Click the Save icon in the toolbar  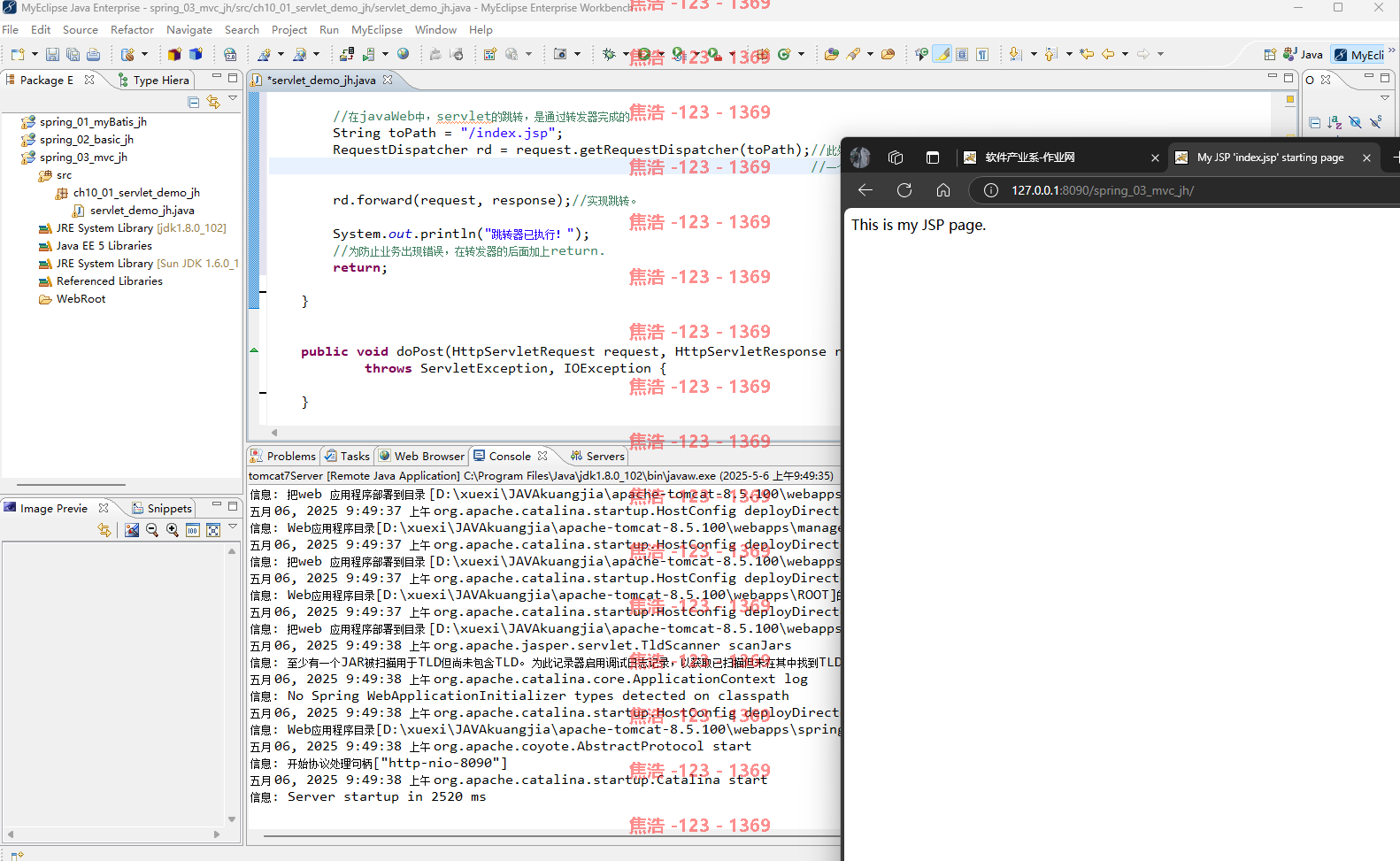click(x=52, y=55)
